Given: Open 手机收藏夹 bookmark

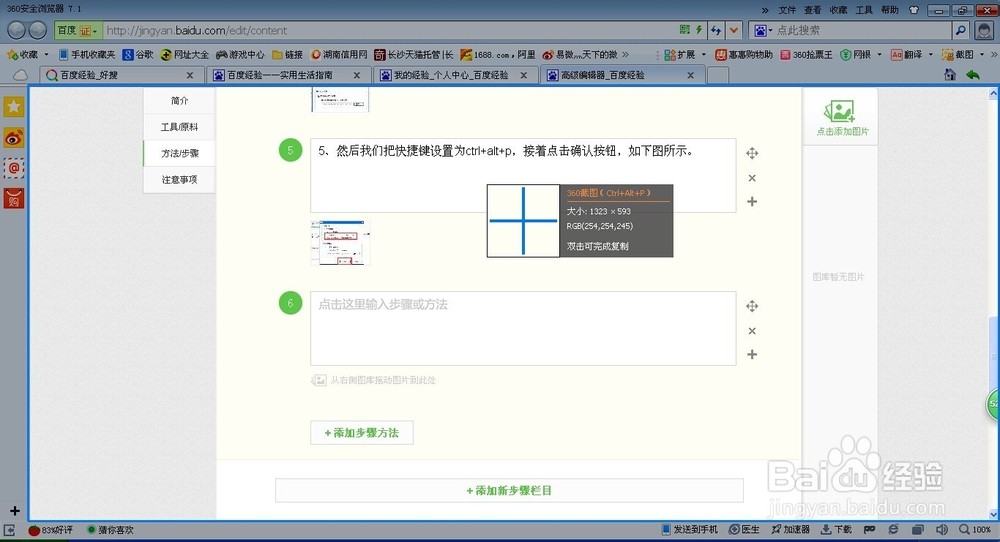Looking at the screenshot, I should (x=87, y=55).
